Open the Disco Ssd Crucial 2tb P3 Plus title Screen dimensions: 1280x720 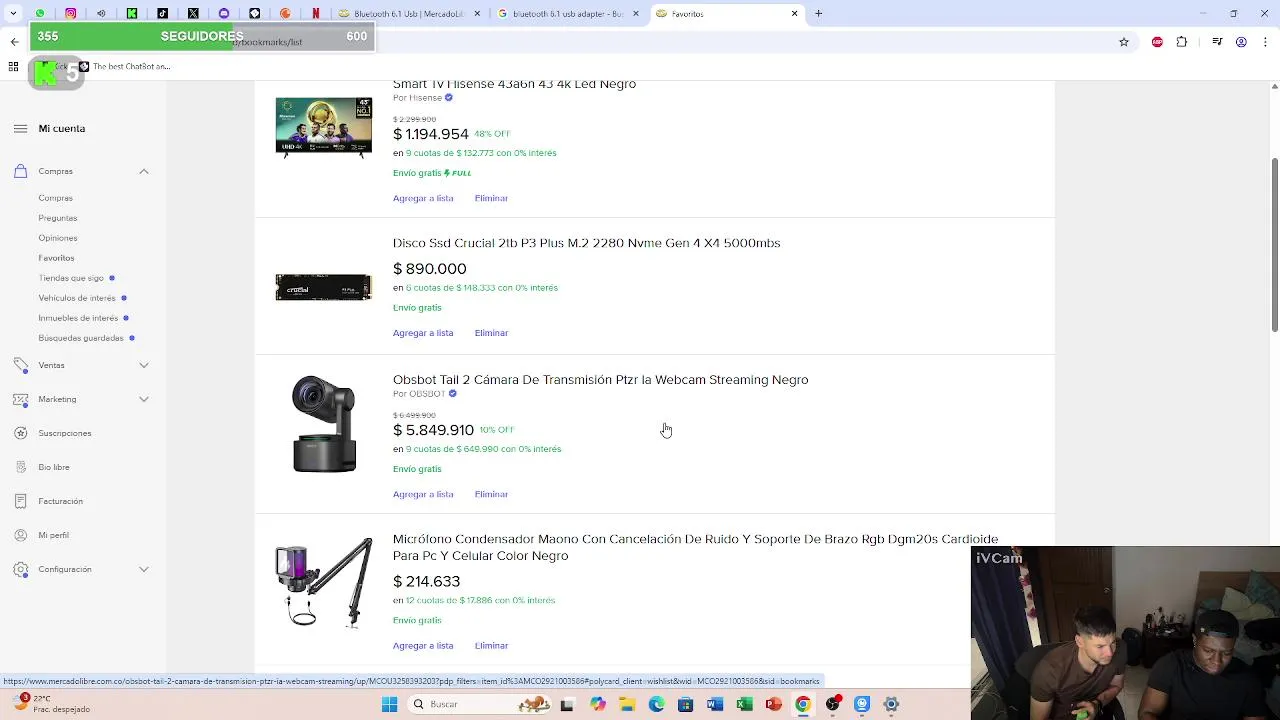pyautogui.click(x=586, y=243)
